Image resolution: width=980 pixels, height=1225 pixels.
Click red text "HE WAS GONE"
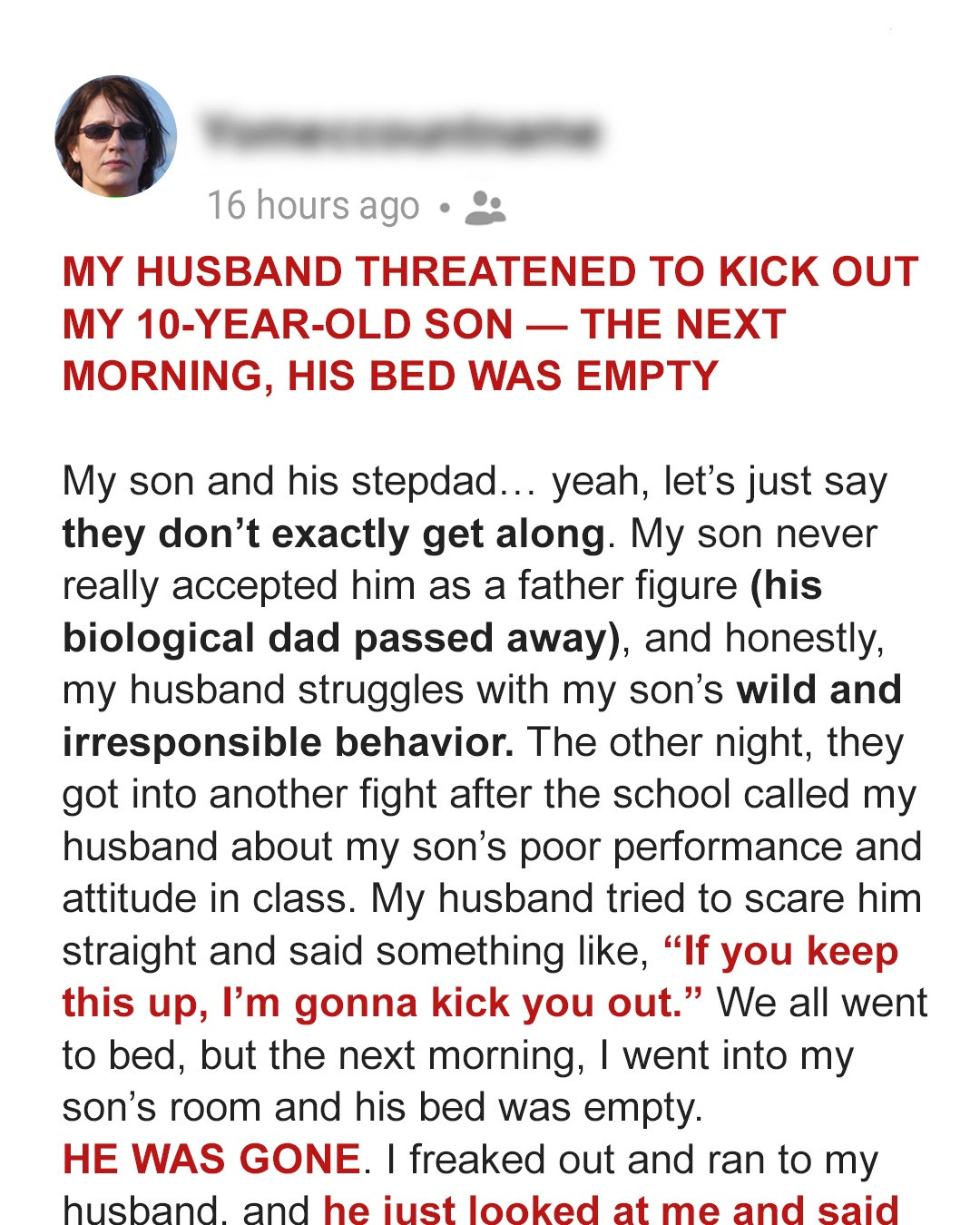coord(211,1161)
